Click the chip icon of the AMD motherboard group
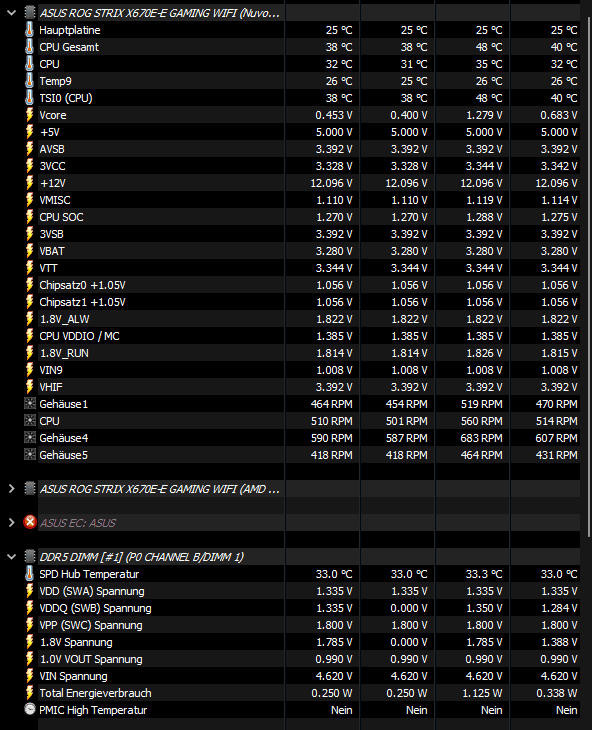 (30, 488)
